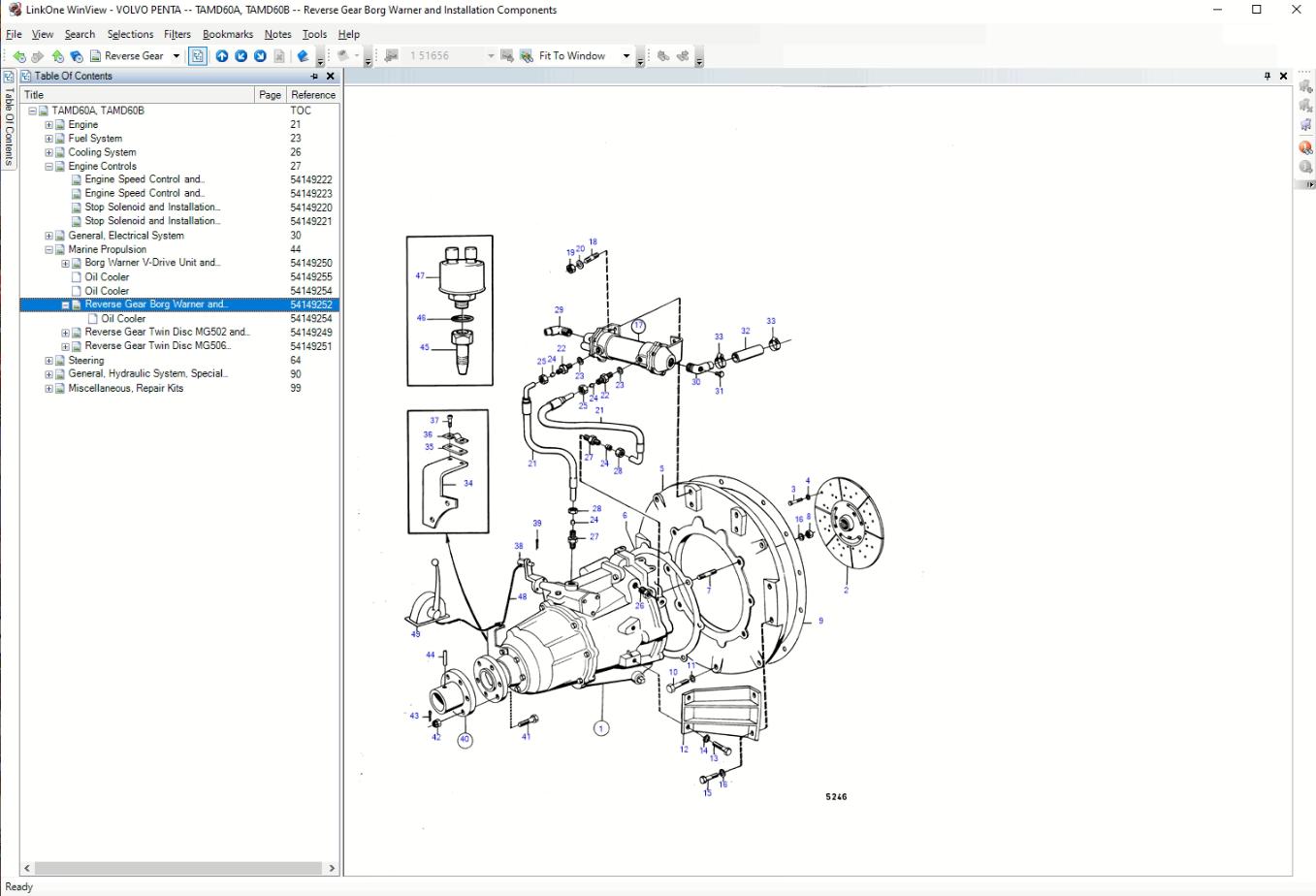
Task: Click the blue book icon in toolbar
Action: [x=303, y=56]
